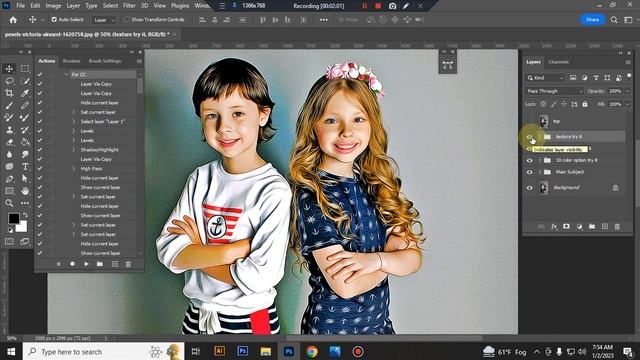Viewport: 640px width, 360px height.
Task: Toggle the Auto-Select checkbox
Action: point(54,20)
